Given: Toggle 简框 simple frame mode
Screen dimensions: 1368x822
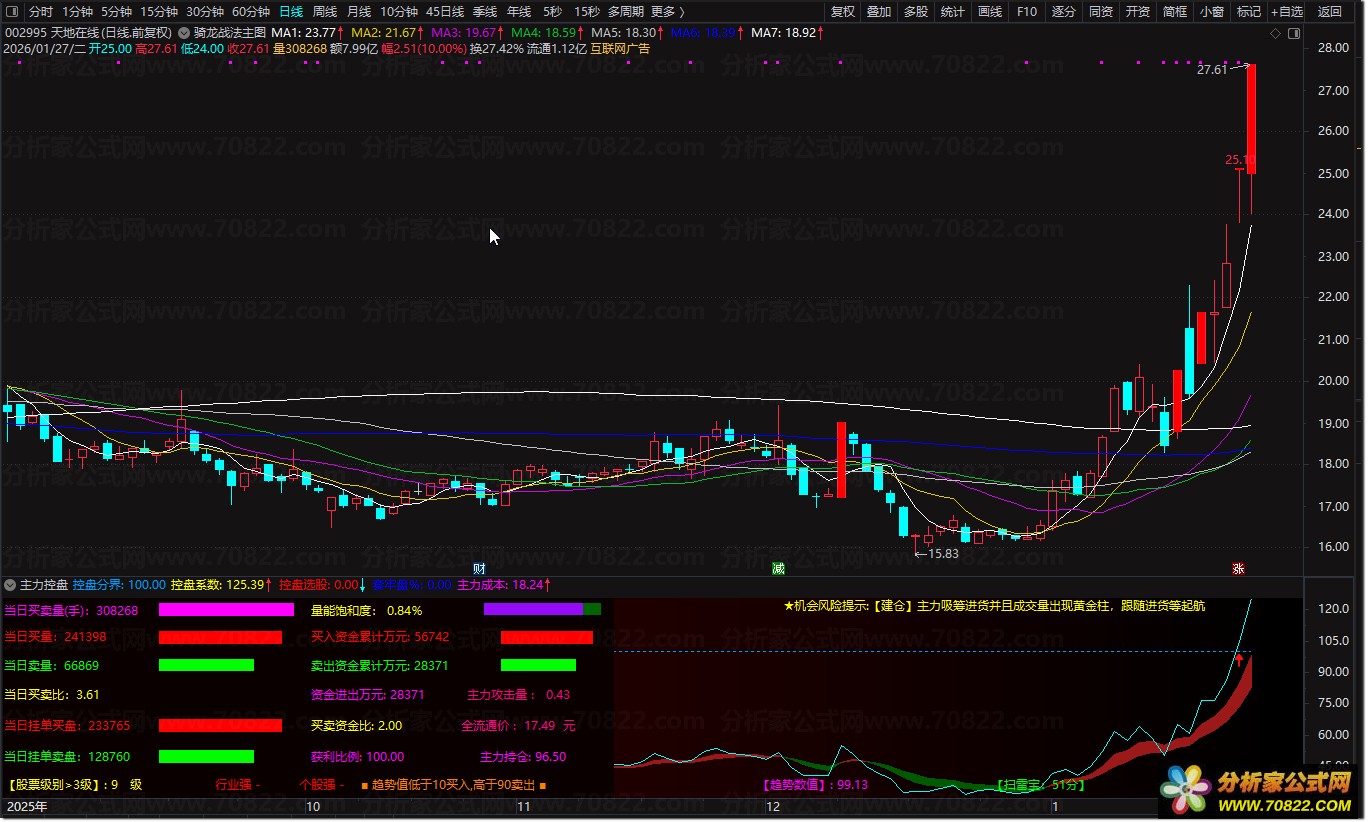Looking at the screenshot, I should [1175, 12].
